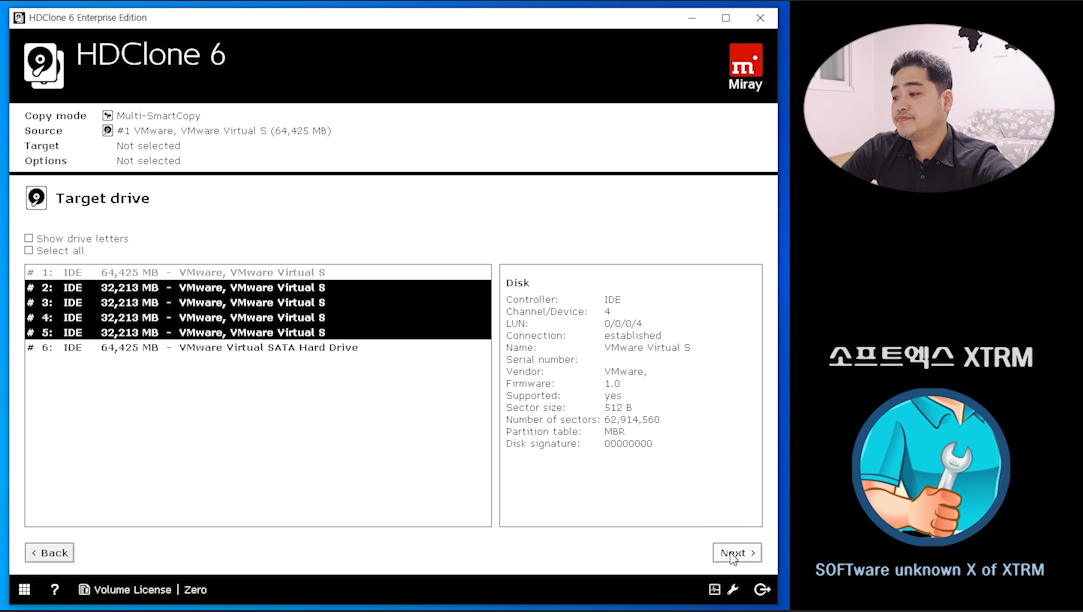
Task: Click the Volume License label
Action: (133, 589)
